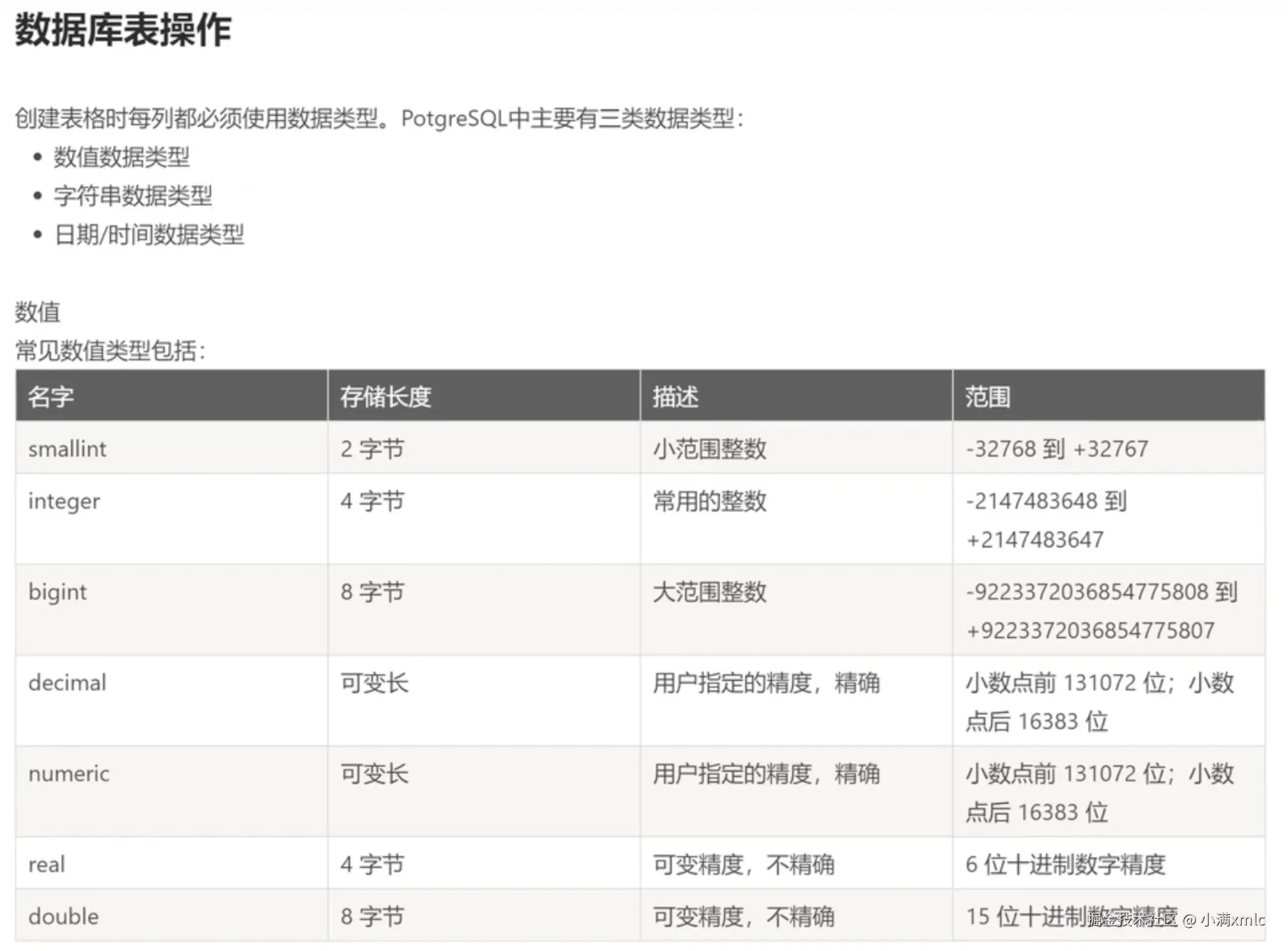The image size is (1288, 951).
Task: Click the numeric type cell
Action: [x=69, y=774]
